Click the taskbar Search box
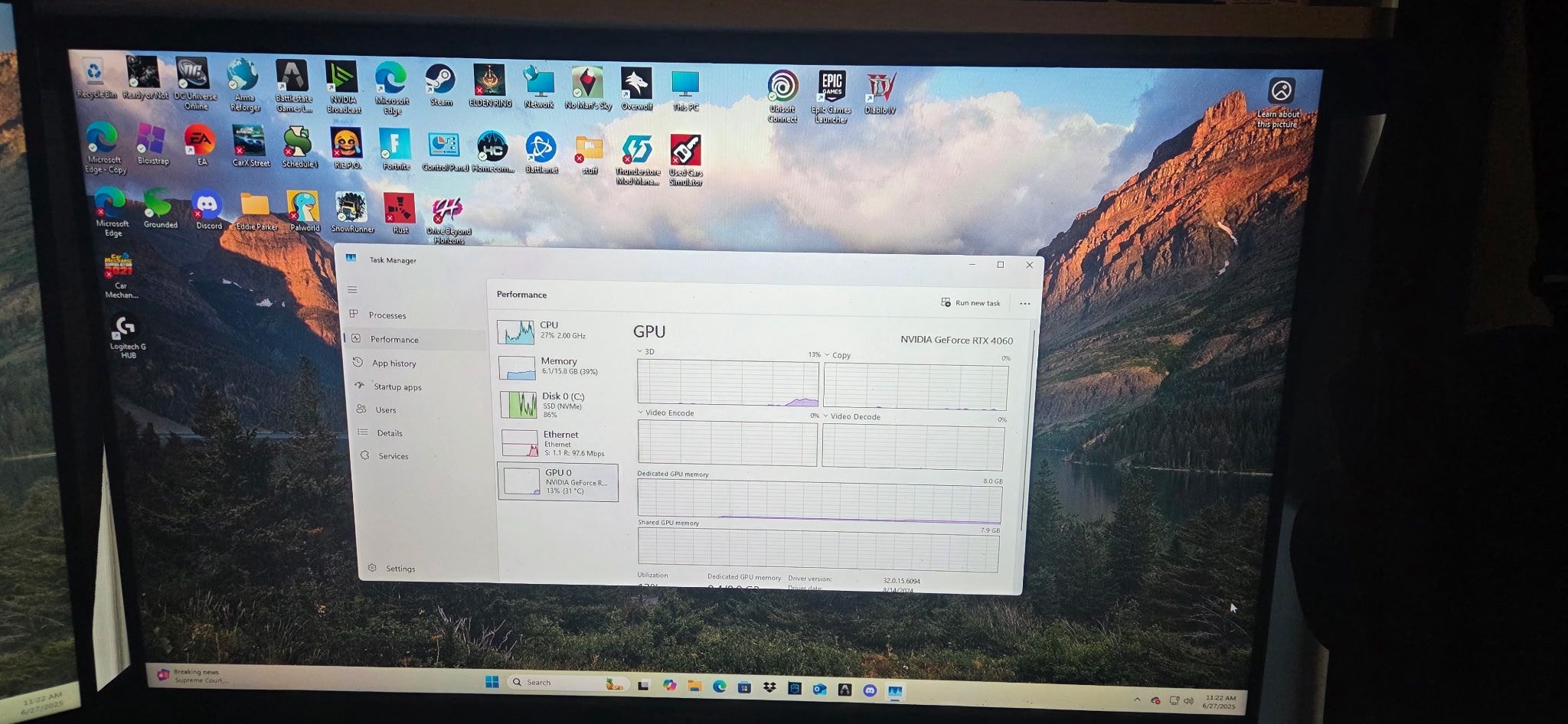 pos(567,683)
